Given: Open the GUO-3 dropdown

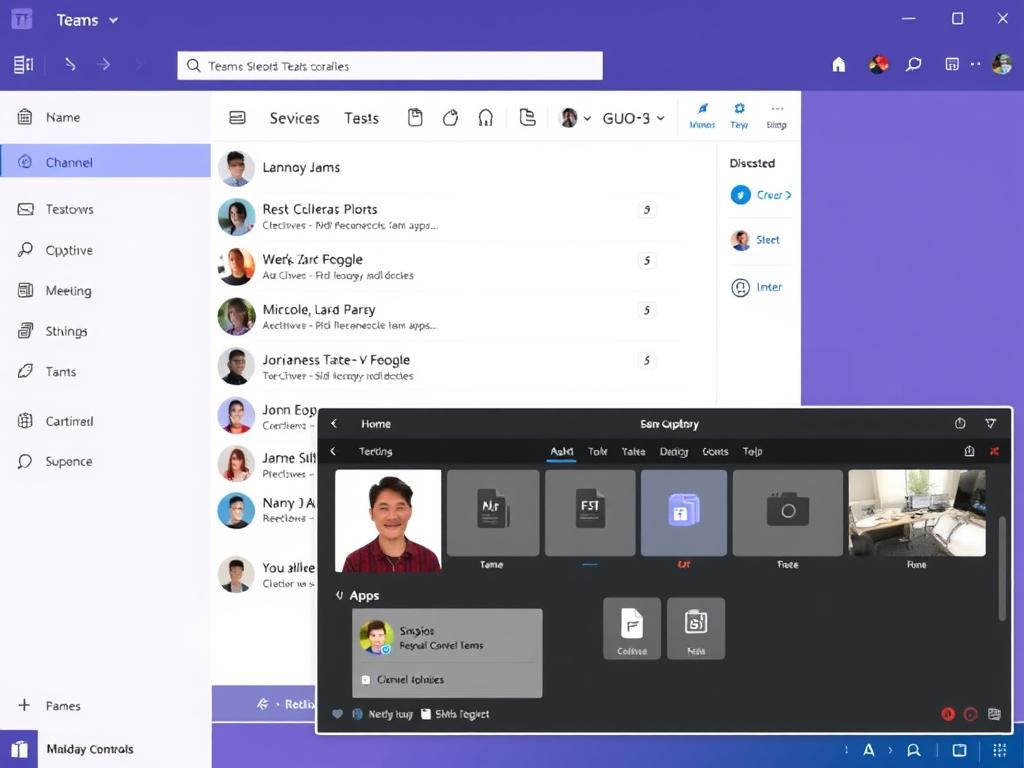Looking at the screenshot, I should (x=633, y=118).
